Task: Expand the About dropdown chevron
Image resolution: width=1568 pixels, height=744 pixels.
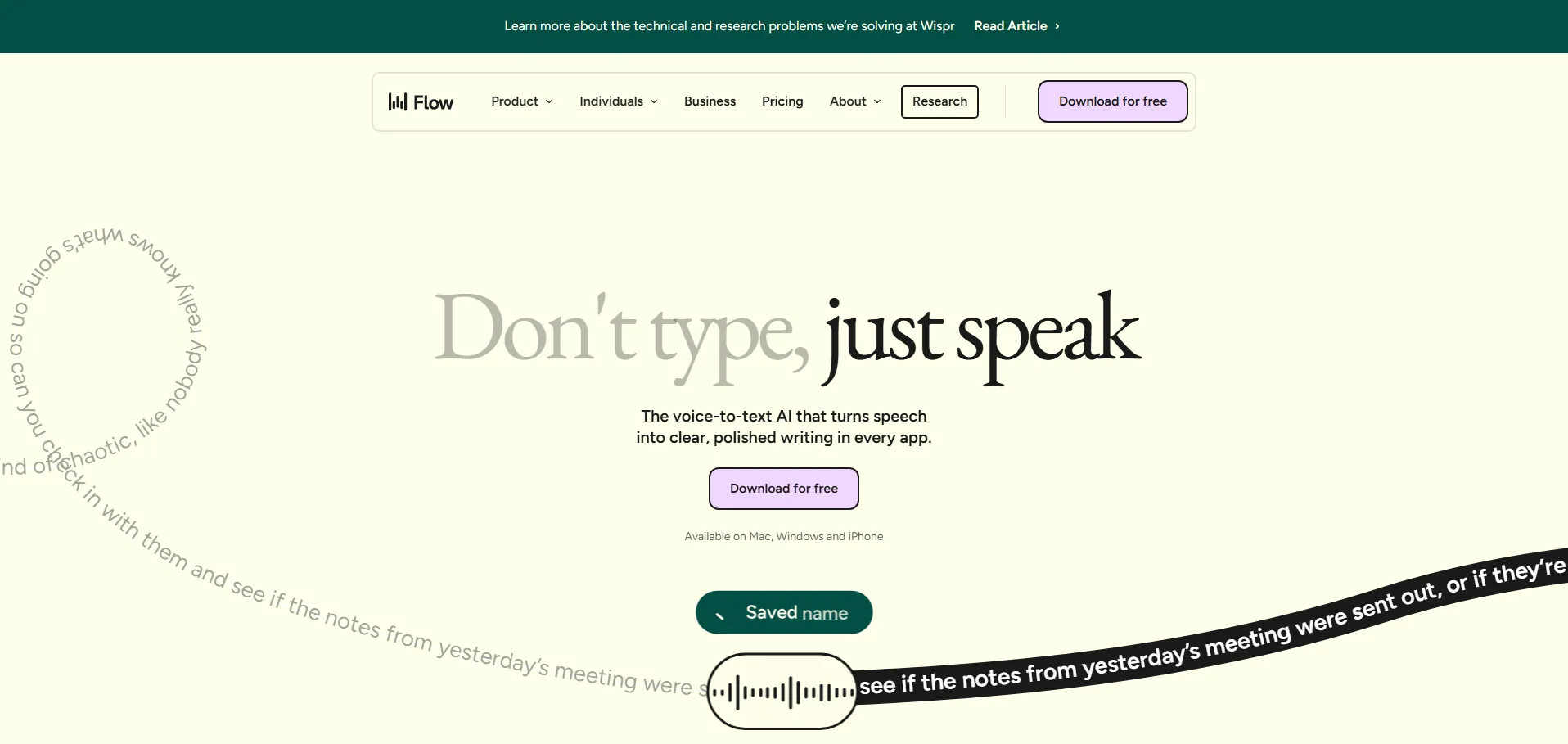Action: [877, 101]
